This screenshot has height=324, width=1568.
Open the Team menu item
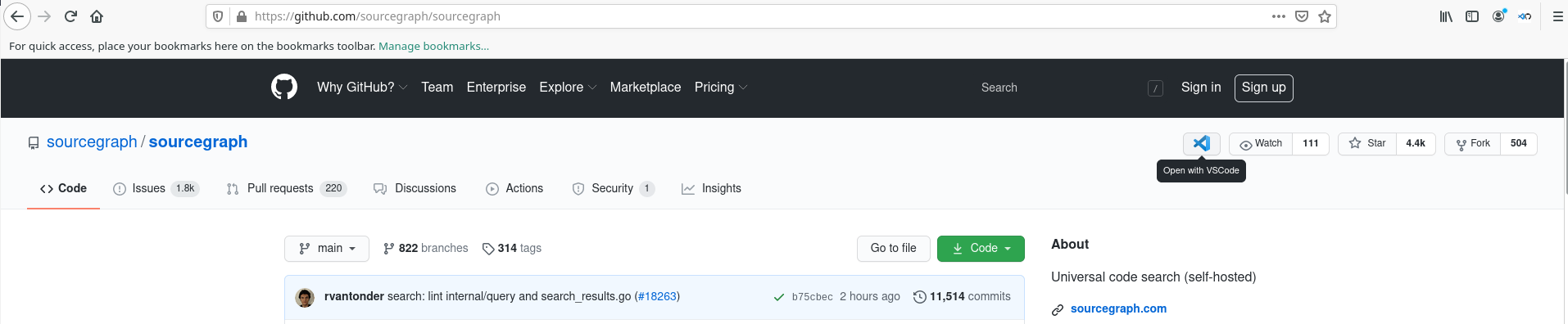coord(437,88)
